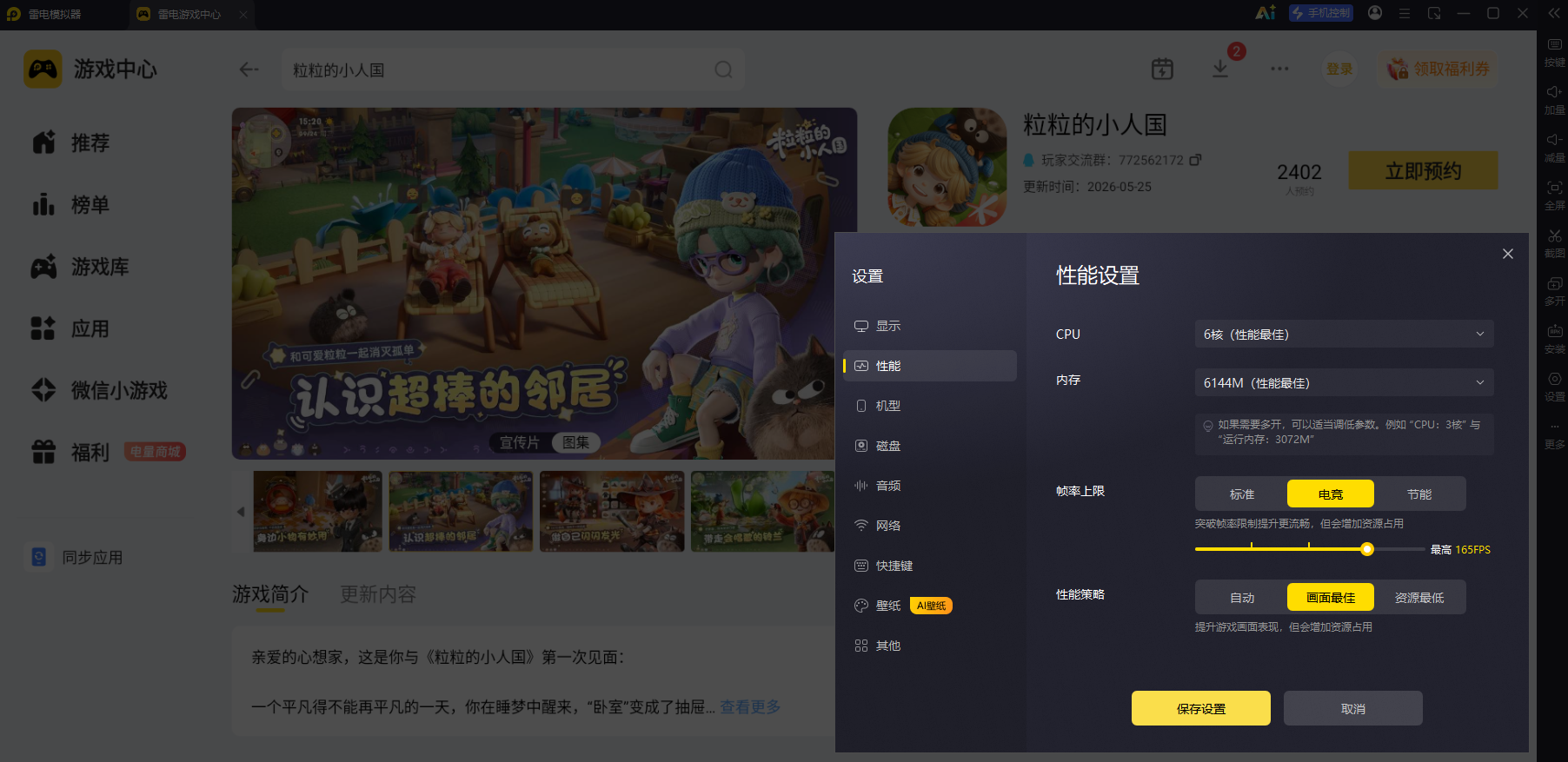
Task: Click 取消 to cancel settings
Action: (1353, 708)
